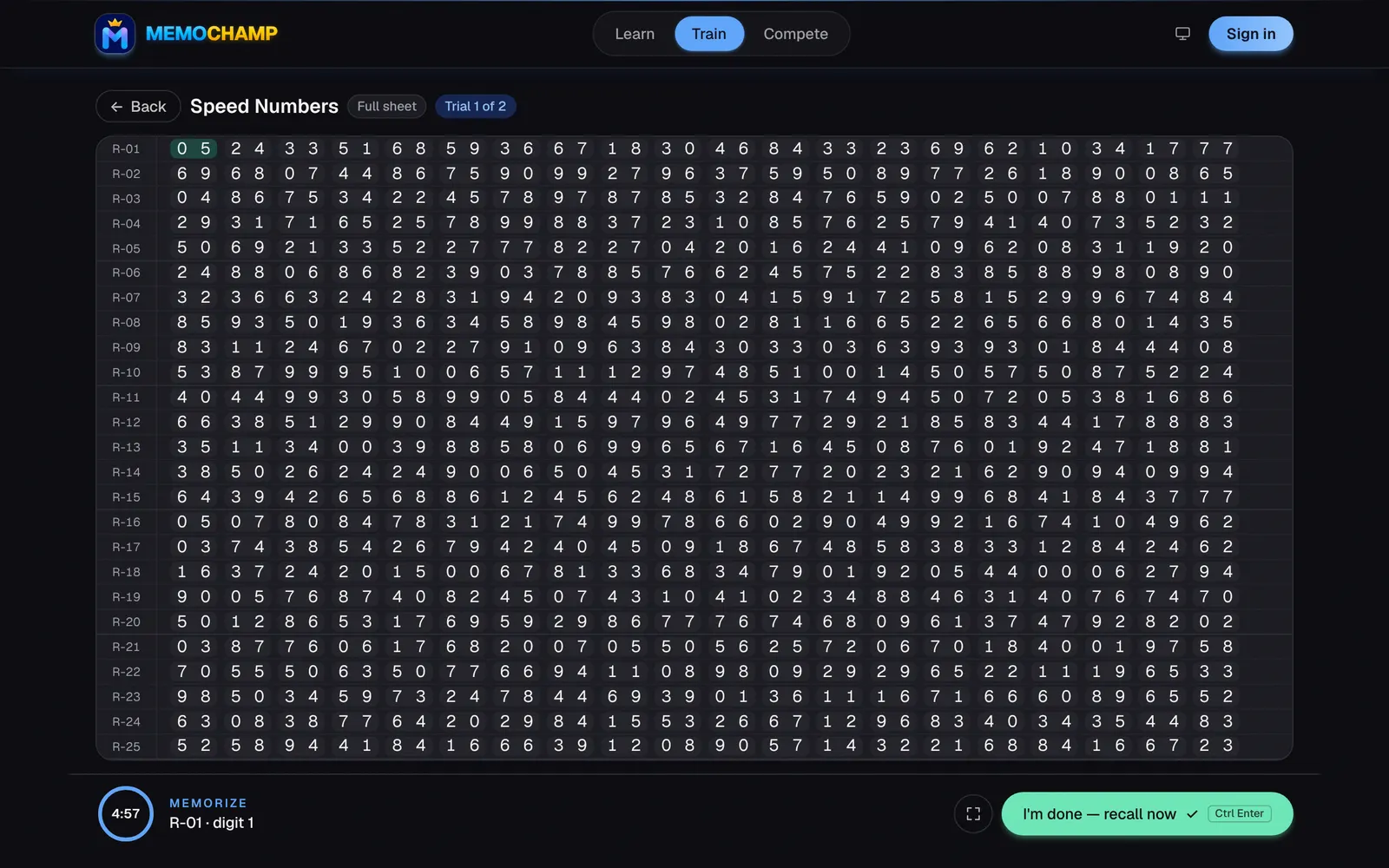This screenshot has width=1389, height=868.
Task: Select the highlighted pair 05 in row R-01
Action: click(x=194, y=148)
